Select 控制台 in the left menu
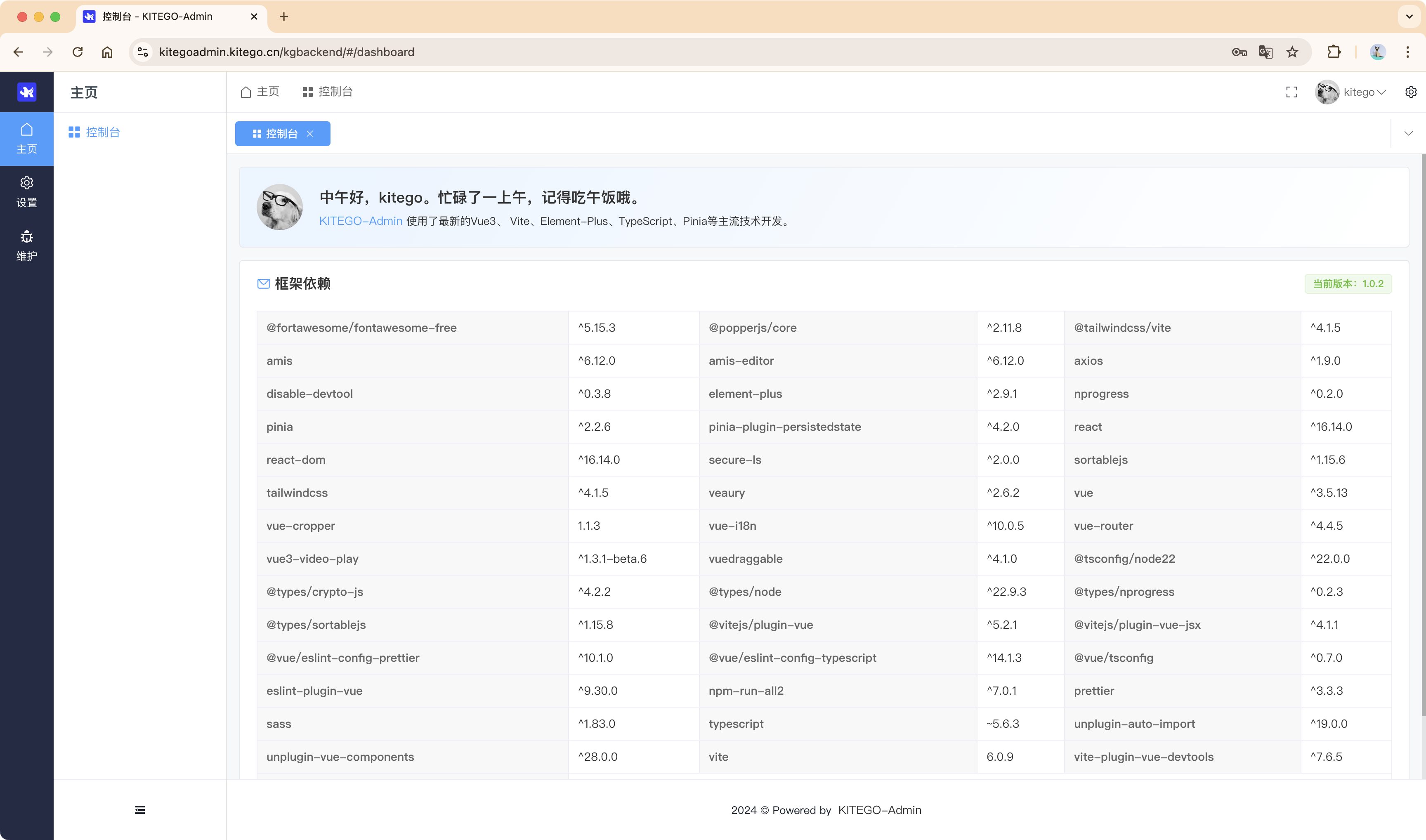Image resolution: width=1426 pixels, height=840 pixels. coord(94,132)
